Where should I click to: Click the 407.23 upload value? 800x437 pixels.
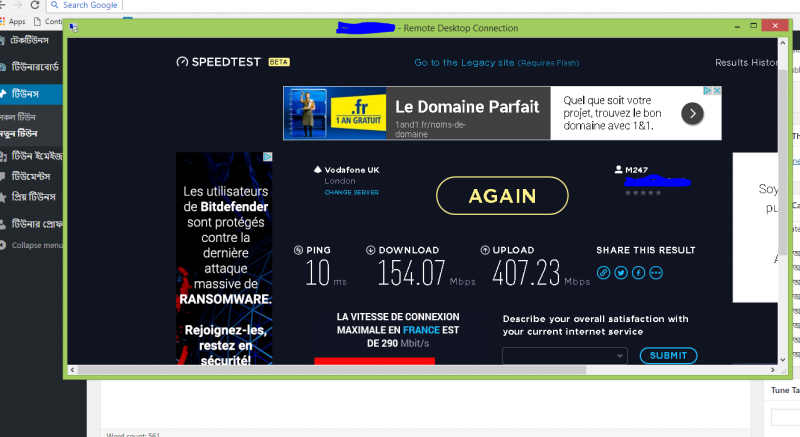click(526, 273)
